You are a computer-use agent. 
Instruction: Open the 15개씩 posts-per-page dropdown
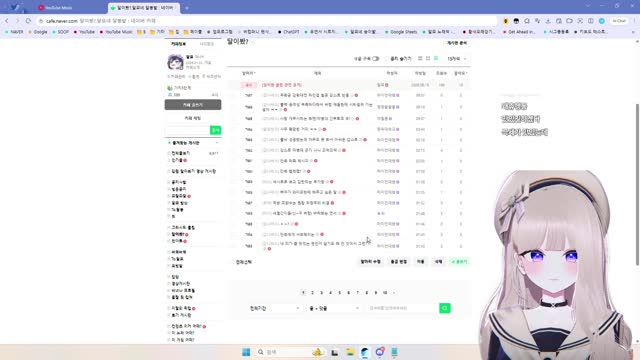457,59
